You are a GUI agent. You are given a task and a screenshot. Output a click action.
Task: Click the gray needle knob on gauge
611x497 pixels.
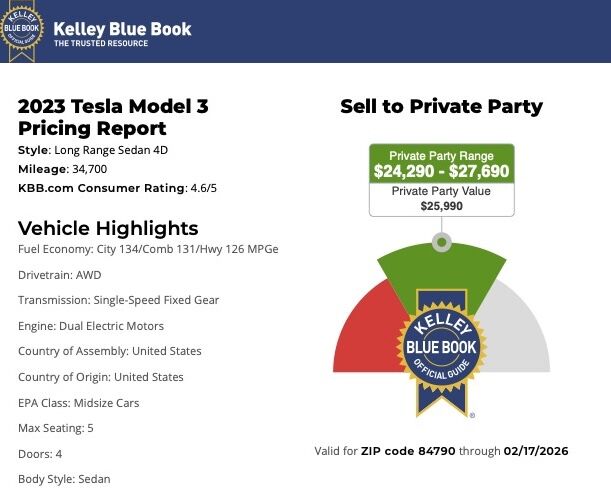[x=441, y=242]
